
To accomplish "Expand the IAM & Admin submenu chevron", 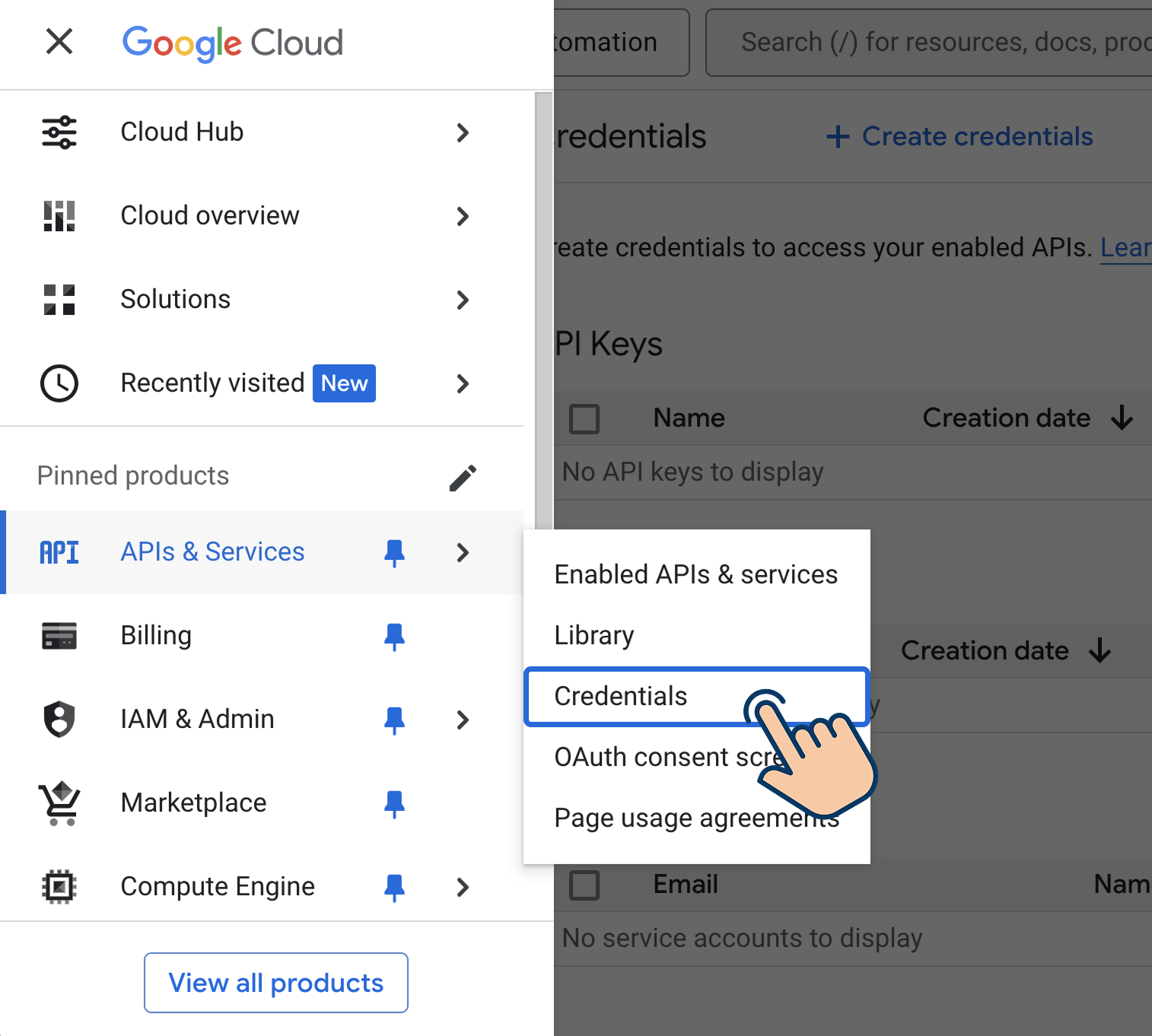I will (x=463, y=720).
